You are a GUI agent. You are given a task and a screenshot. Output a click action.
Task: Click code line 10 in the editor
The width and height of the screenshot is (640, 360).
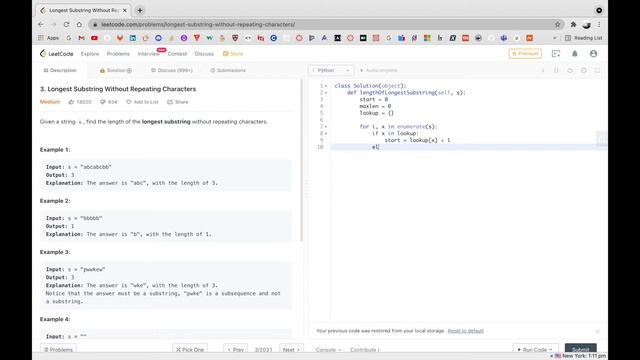click(x=469, y=147)
